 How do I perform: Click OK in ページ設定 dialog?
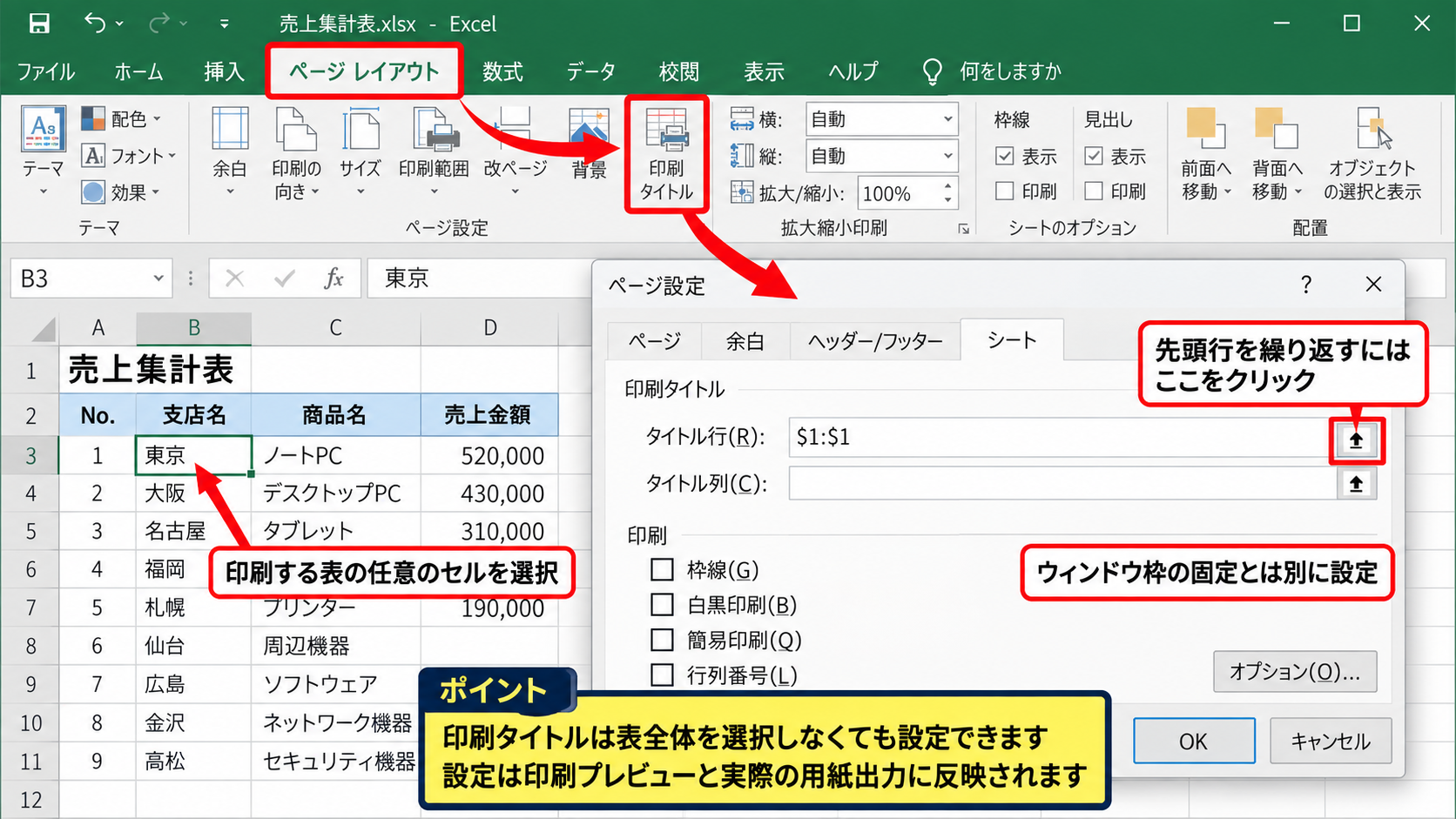click(1194, 742)
